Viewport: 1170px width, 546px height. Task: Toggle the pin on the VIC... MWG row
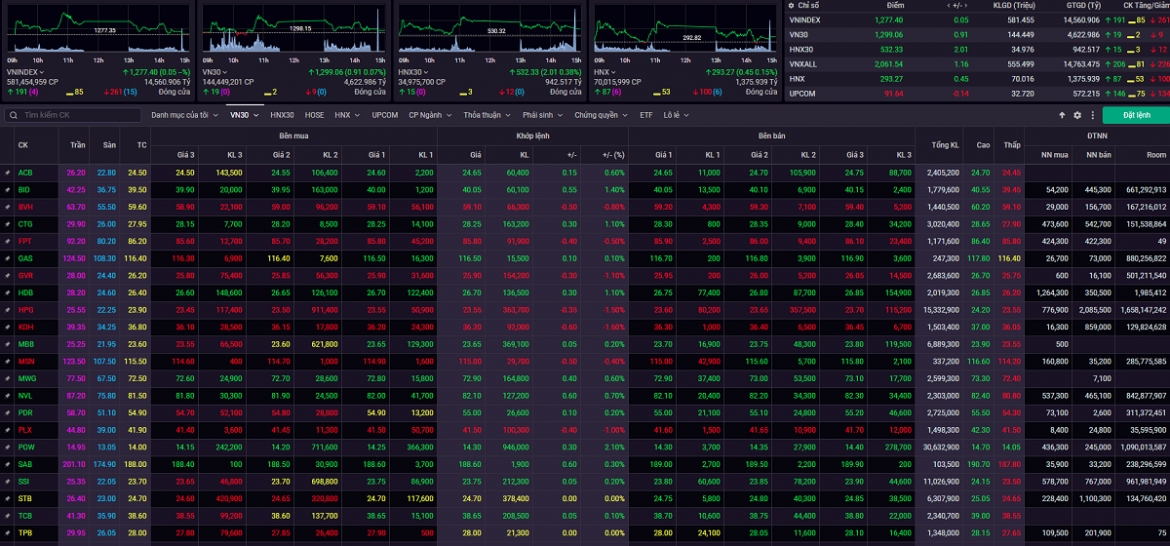(x=7, y=378)
